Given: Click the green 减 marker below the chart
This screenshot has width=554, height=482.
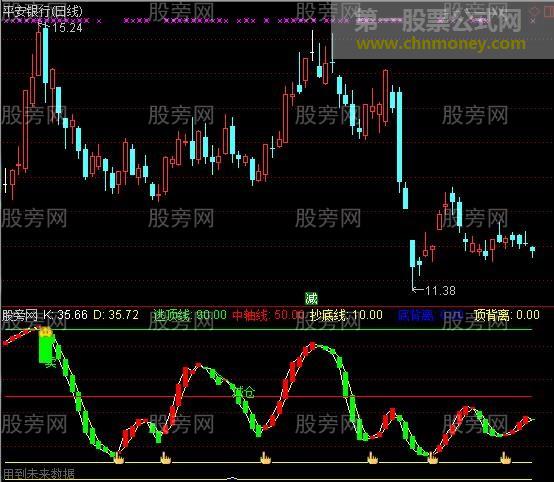Looking at the screenshot, I should 311,299.
